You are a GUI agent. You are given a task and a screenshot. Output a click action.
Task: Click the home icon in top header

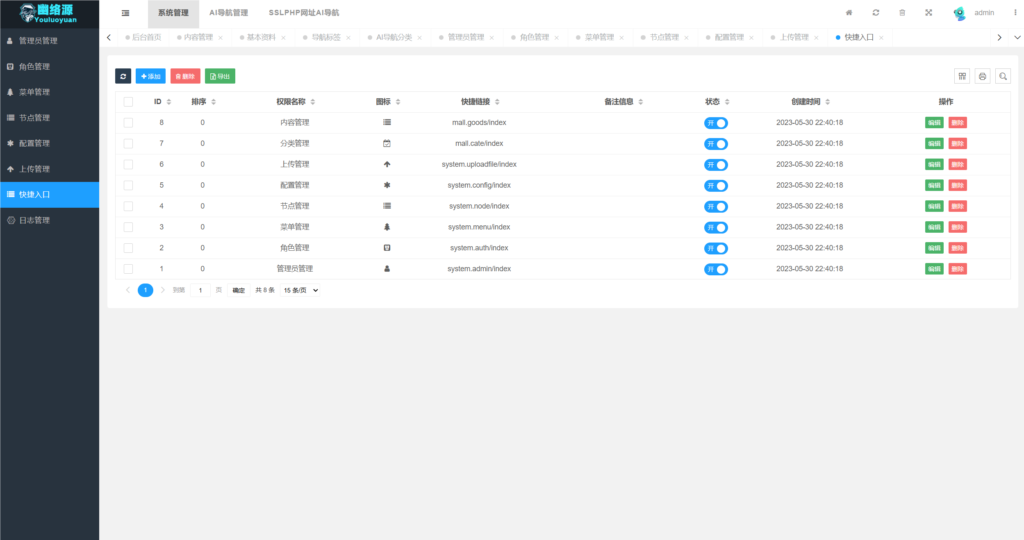(849, 13)
